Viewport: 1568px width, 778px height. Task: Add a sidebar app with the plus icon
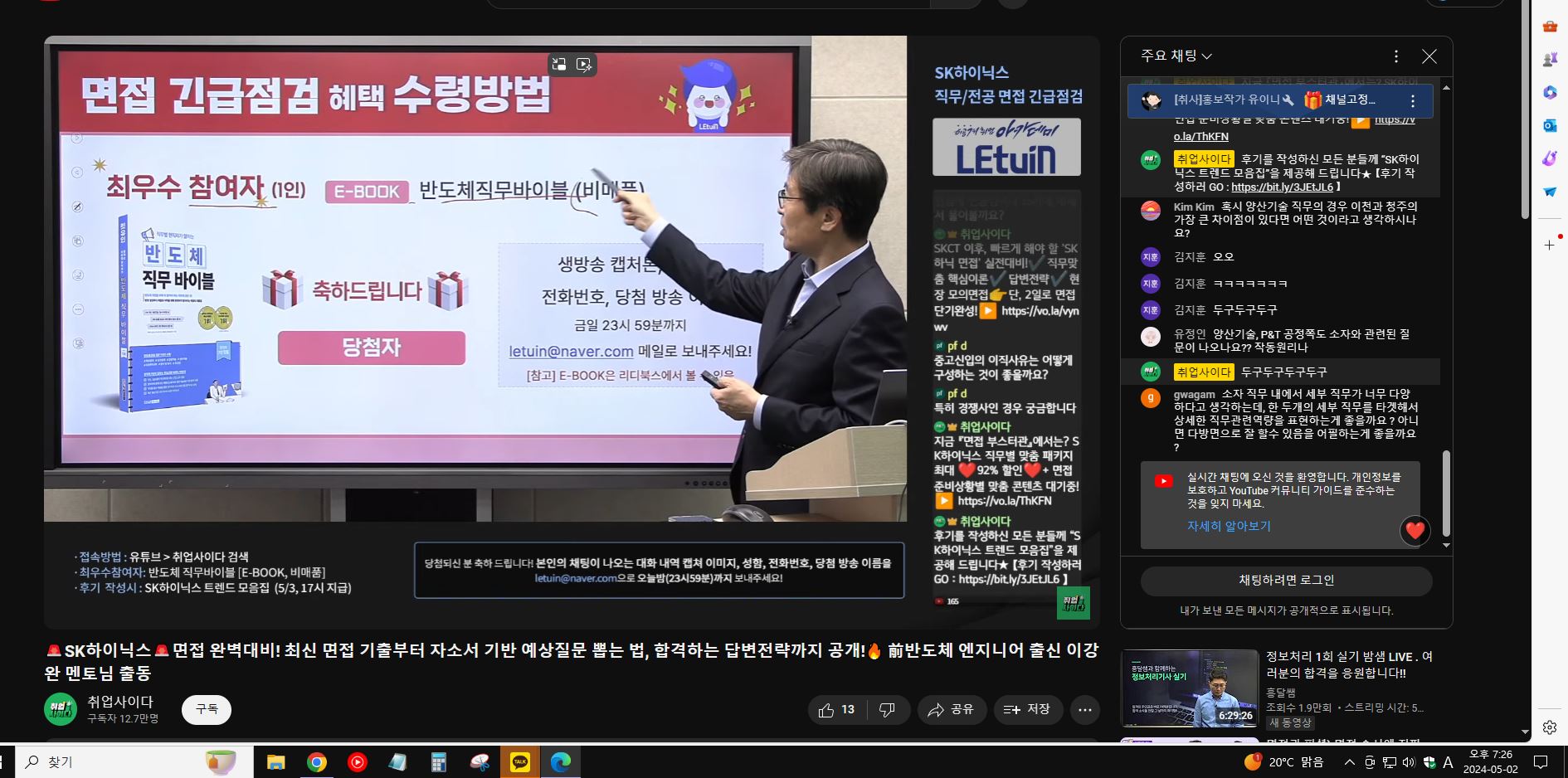(x=1550, y=246)
